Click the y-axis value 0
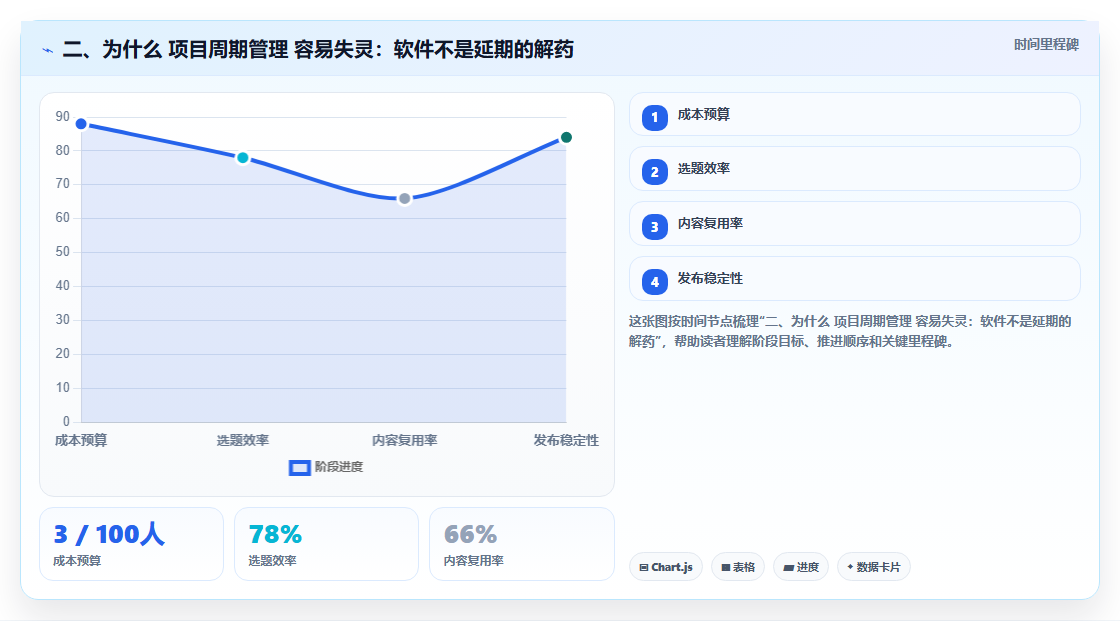The height and width of the screenshot is (621, 1120). point(66,422)
